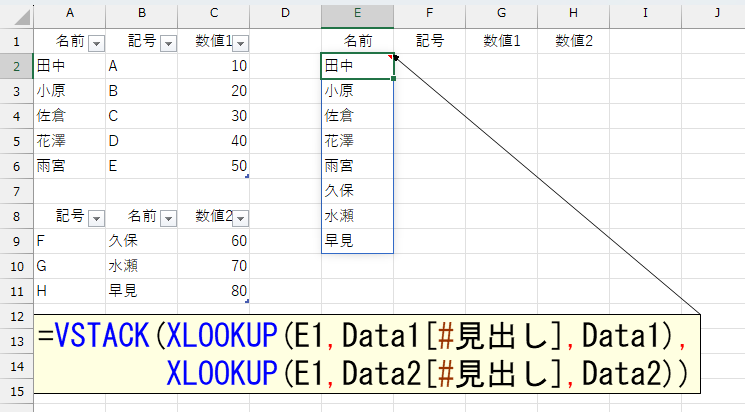Open filter dropdown for 記号 in cell B1
745x412 pixels.
tap(168, 43)
